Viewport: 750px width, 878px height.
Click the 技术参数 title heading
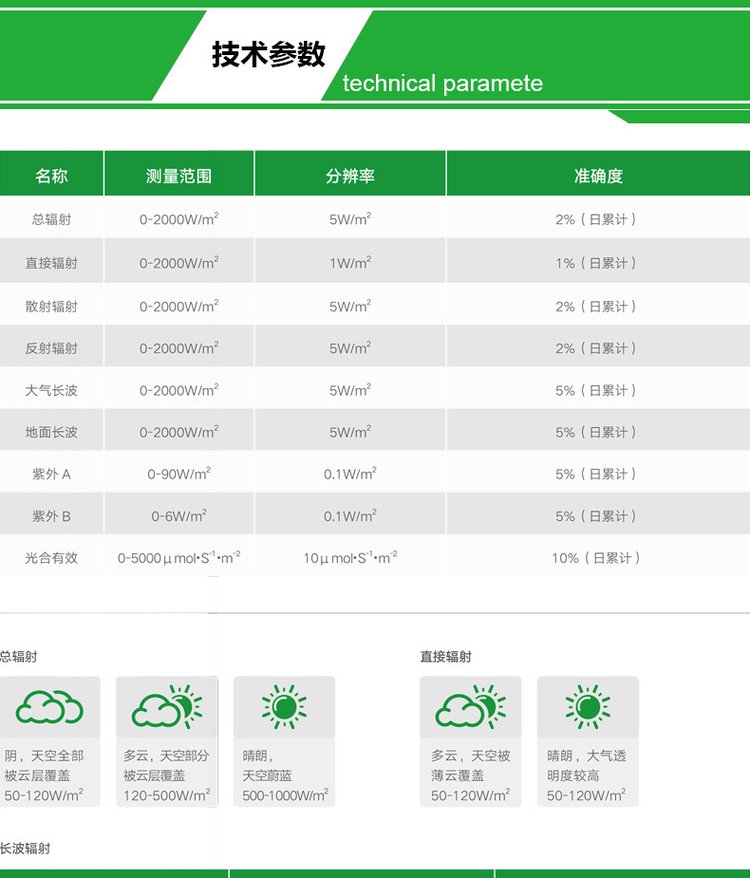268,54
